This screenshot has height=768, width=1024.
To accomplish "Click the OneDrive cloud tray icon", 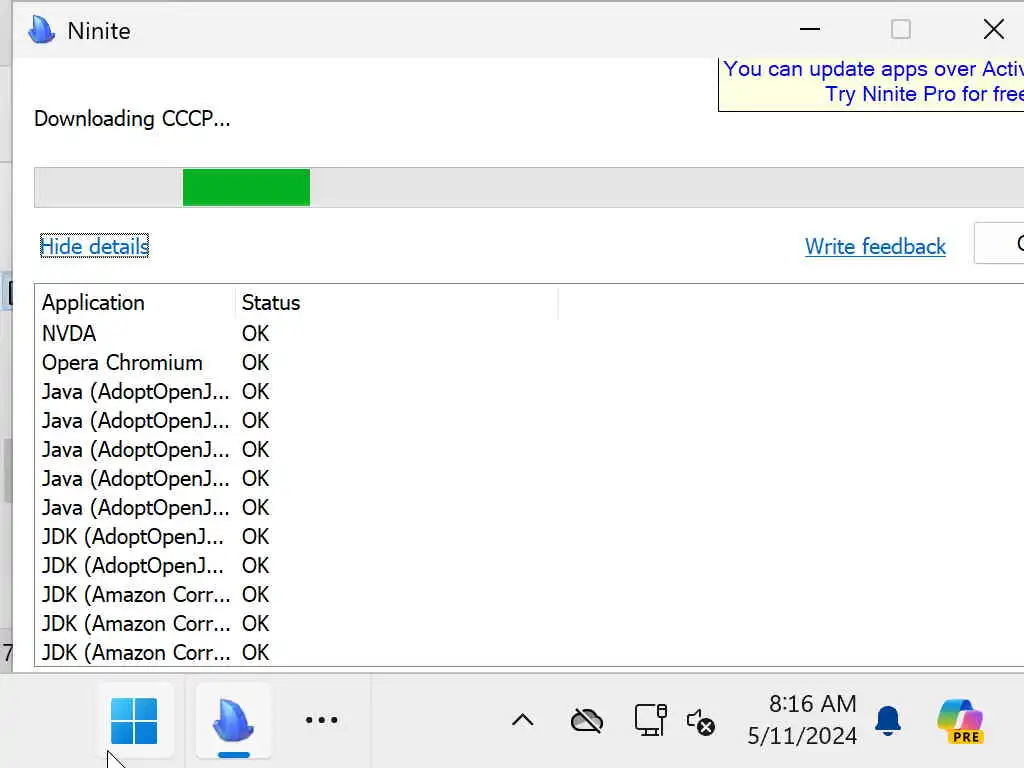I will [587, 721].
